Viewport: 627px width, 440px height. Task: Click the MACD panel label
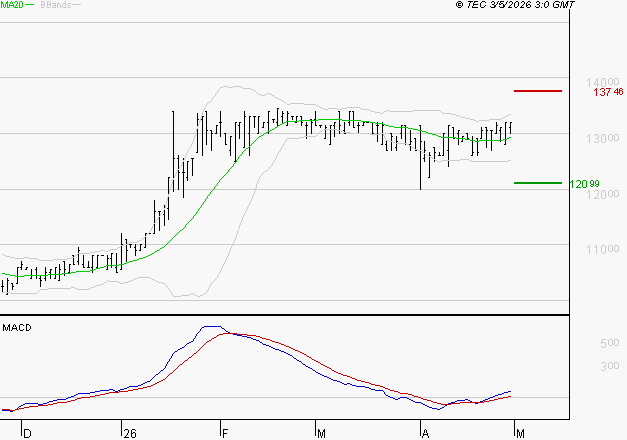coord(17,328)
